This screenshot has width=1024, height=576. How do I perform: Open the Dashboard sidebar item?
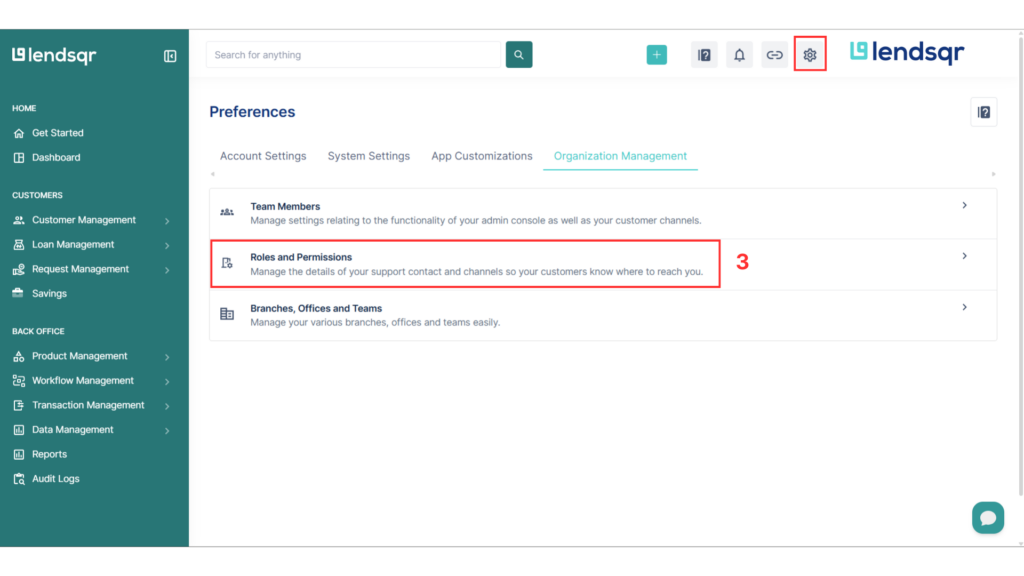click(55, 157)
